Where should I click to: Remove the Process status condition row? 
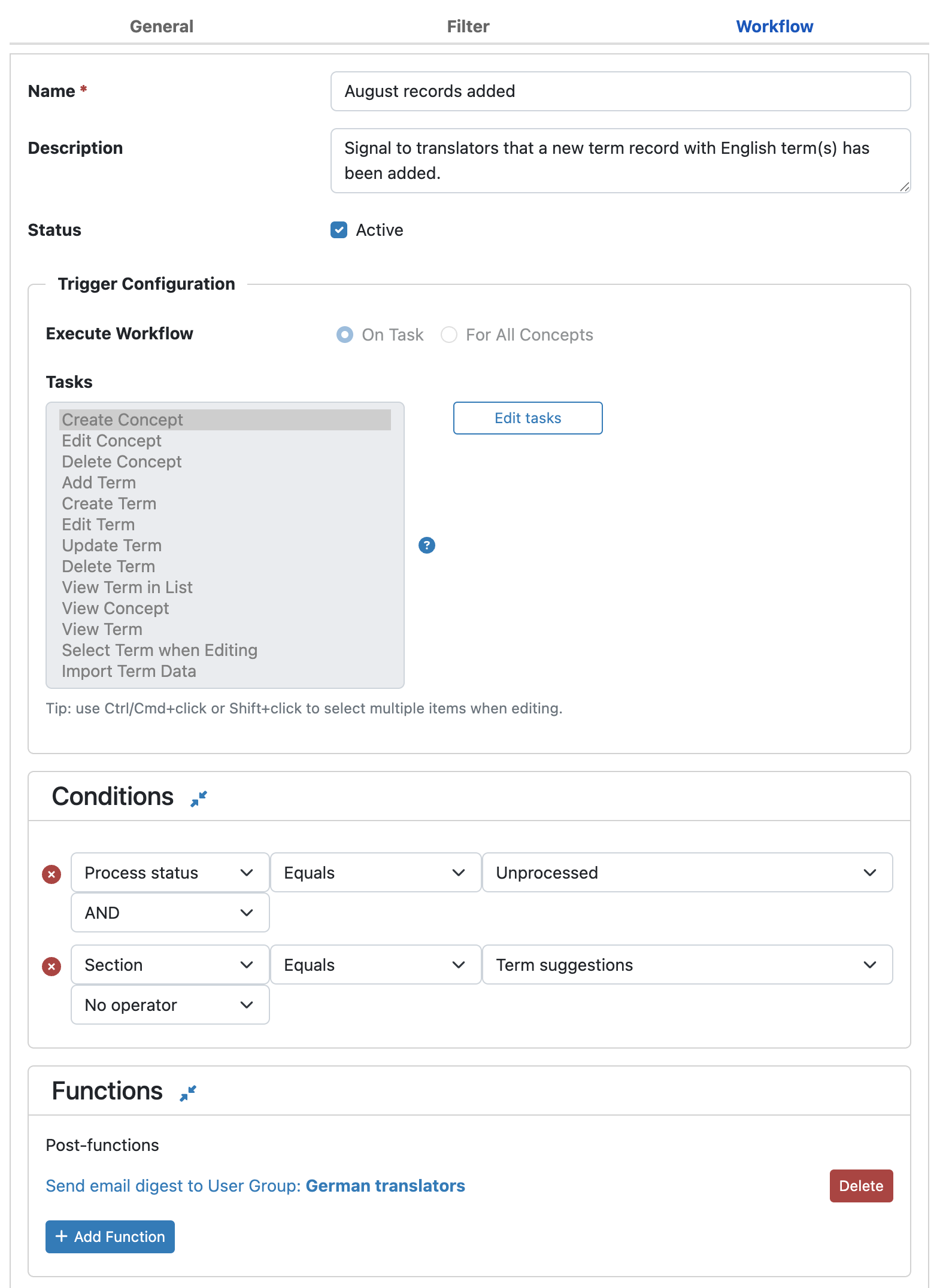[x=51, y=874]
